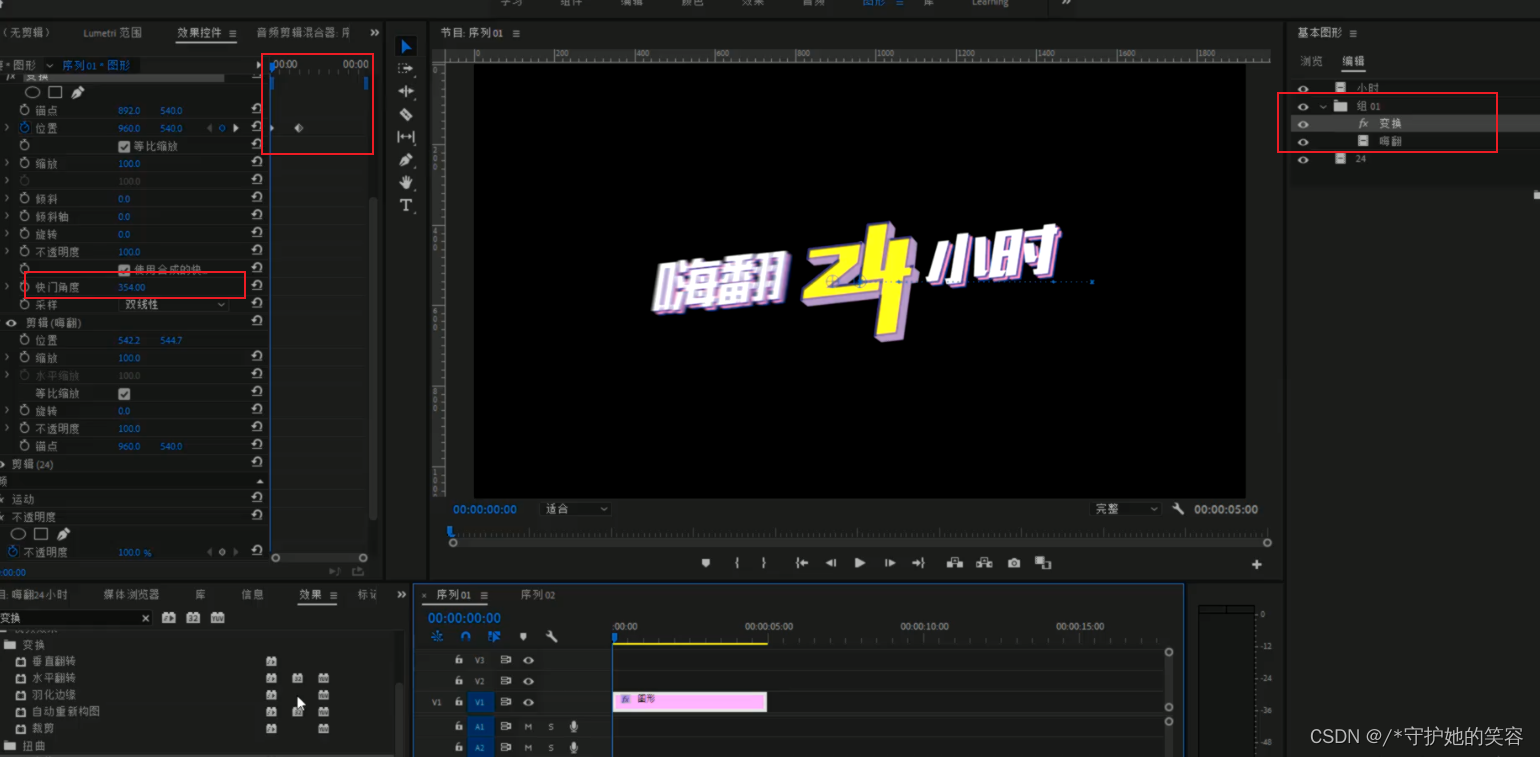Select the 裁剪 effect
This screenshot has height=757, width=1540.
pyautogui.click(x=43, y=728)
